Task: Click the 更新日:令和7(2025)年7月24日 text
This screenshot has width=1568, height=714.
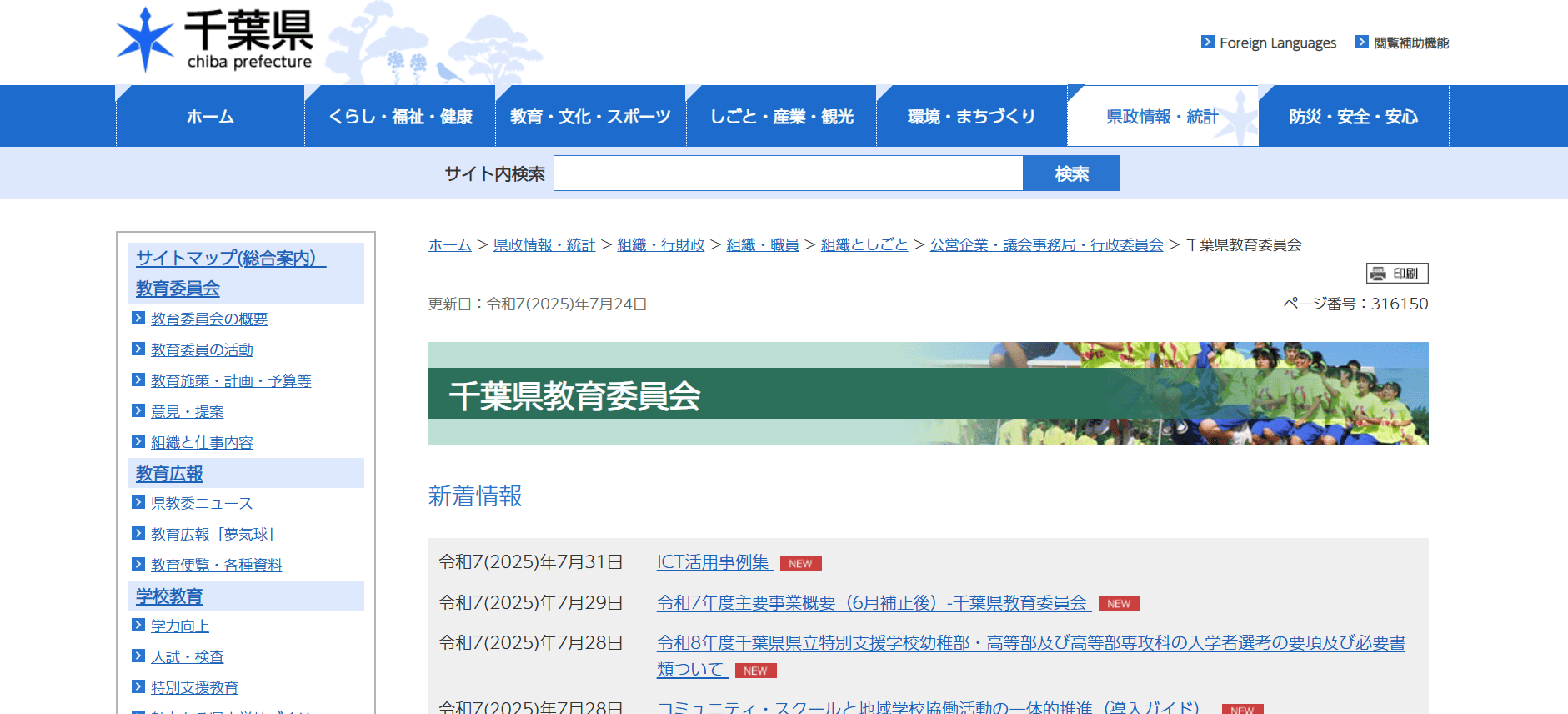Action: tap(538, 304)
